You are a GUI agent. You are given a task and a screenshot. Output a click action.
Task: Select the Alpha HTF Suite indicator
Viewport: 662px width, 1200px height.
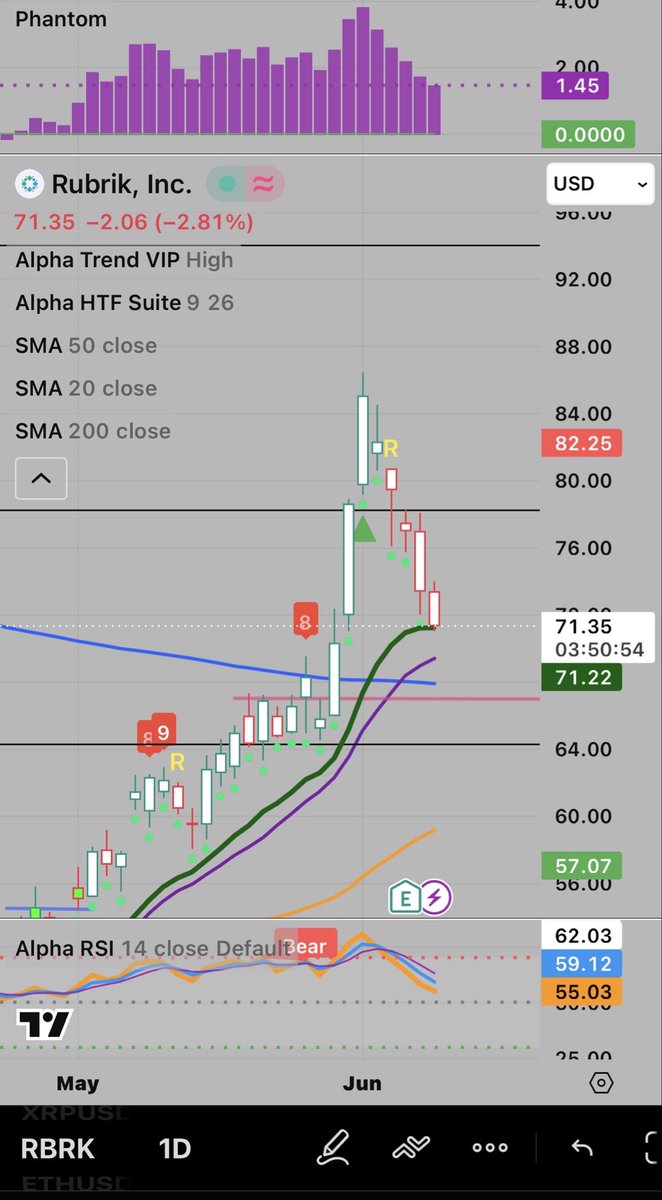[x=124, y=302]
